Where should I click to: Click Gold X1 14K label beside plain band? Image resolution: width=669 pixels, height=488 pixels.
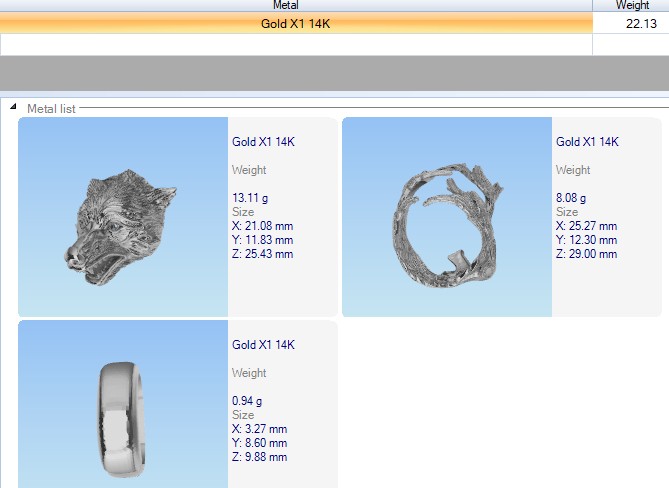(x=263, y=345)
